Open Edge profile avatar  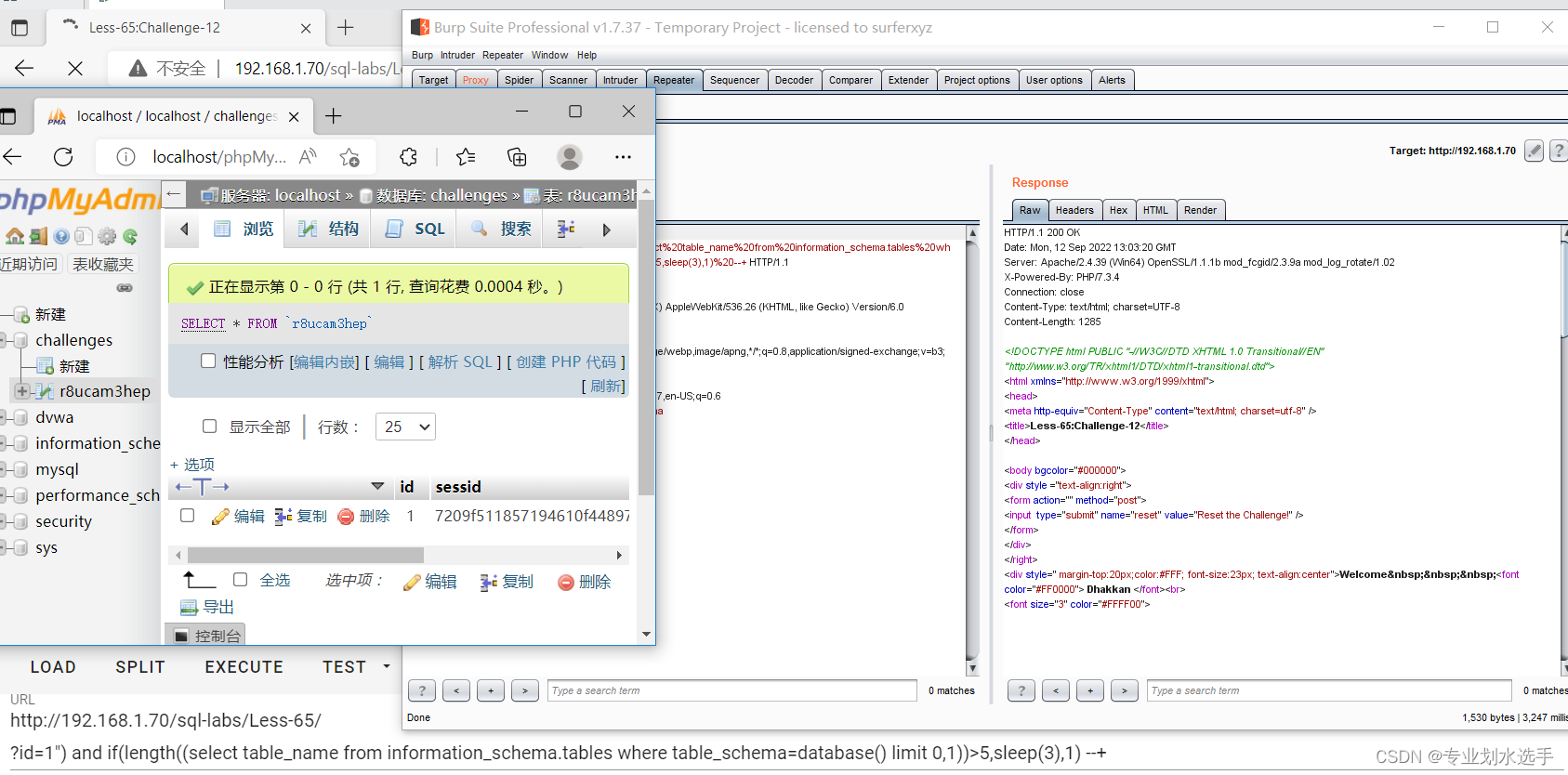click(x=570, y=157)
